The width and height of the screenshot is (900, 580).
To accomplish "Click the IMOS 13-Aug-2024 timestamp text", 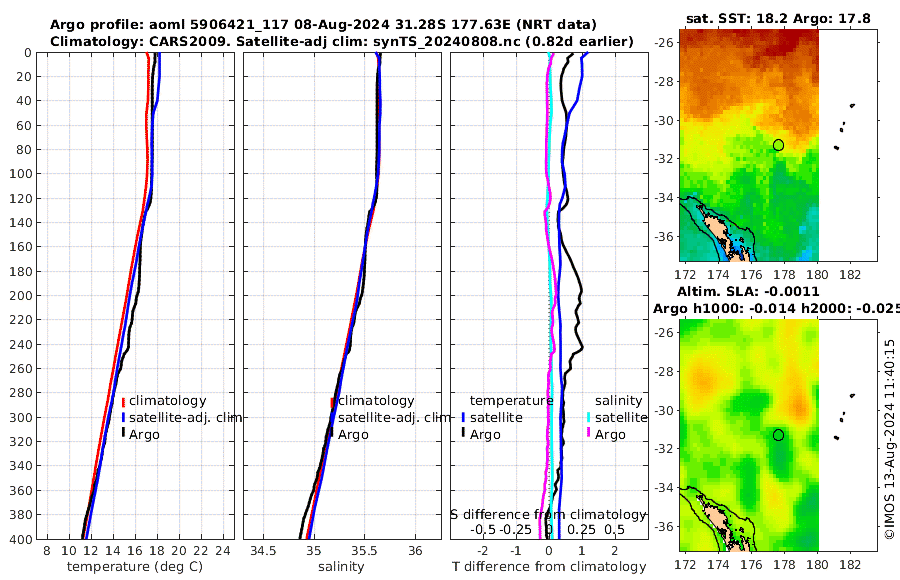I will point(890,439).
